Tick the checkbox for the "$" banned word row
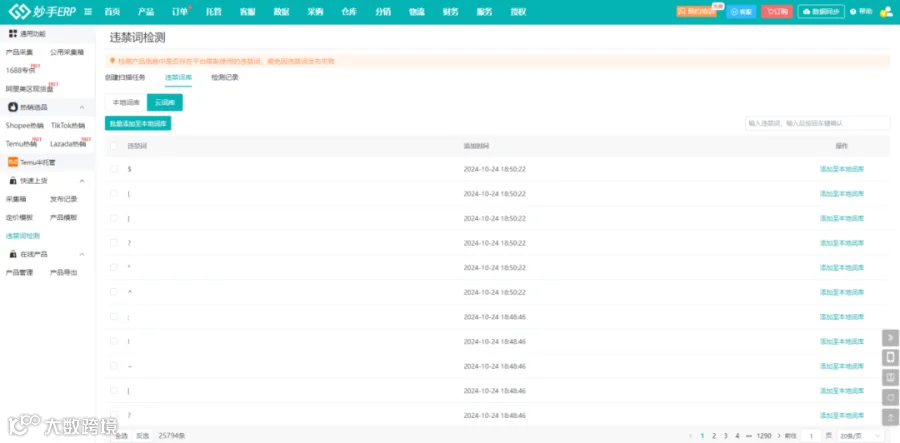Image resolution: width=900 pixels, height=443 pixels. point(114,169)
